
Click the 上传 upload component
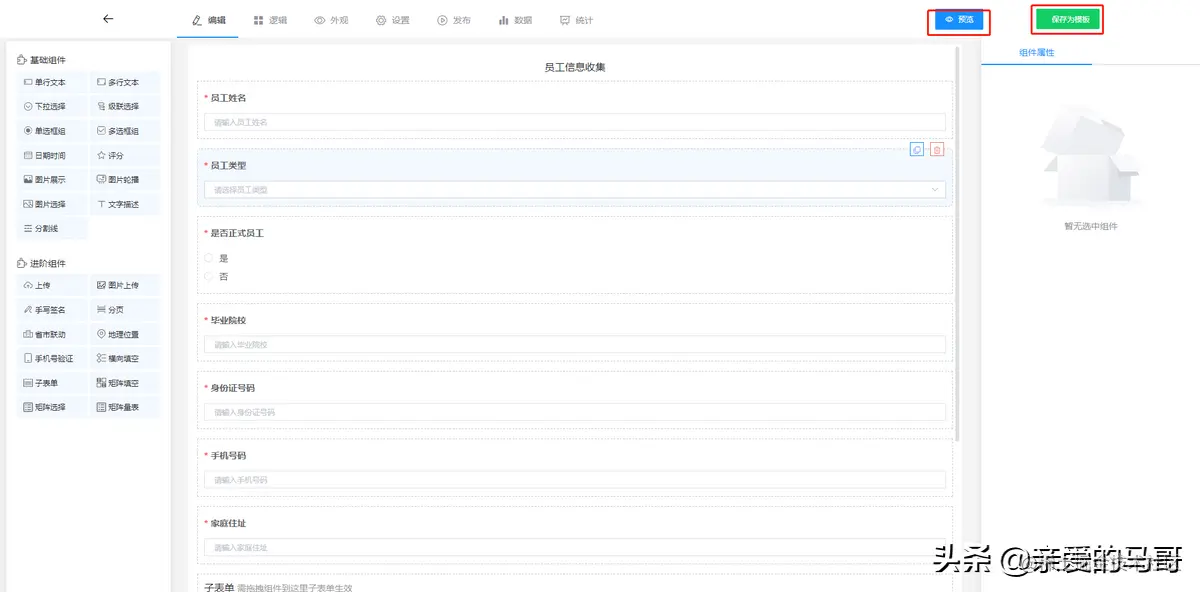click(x=52, y=286)
